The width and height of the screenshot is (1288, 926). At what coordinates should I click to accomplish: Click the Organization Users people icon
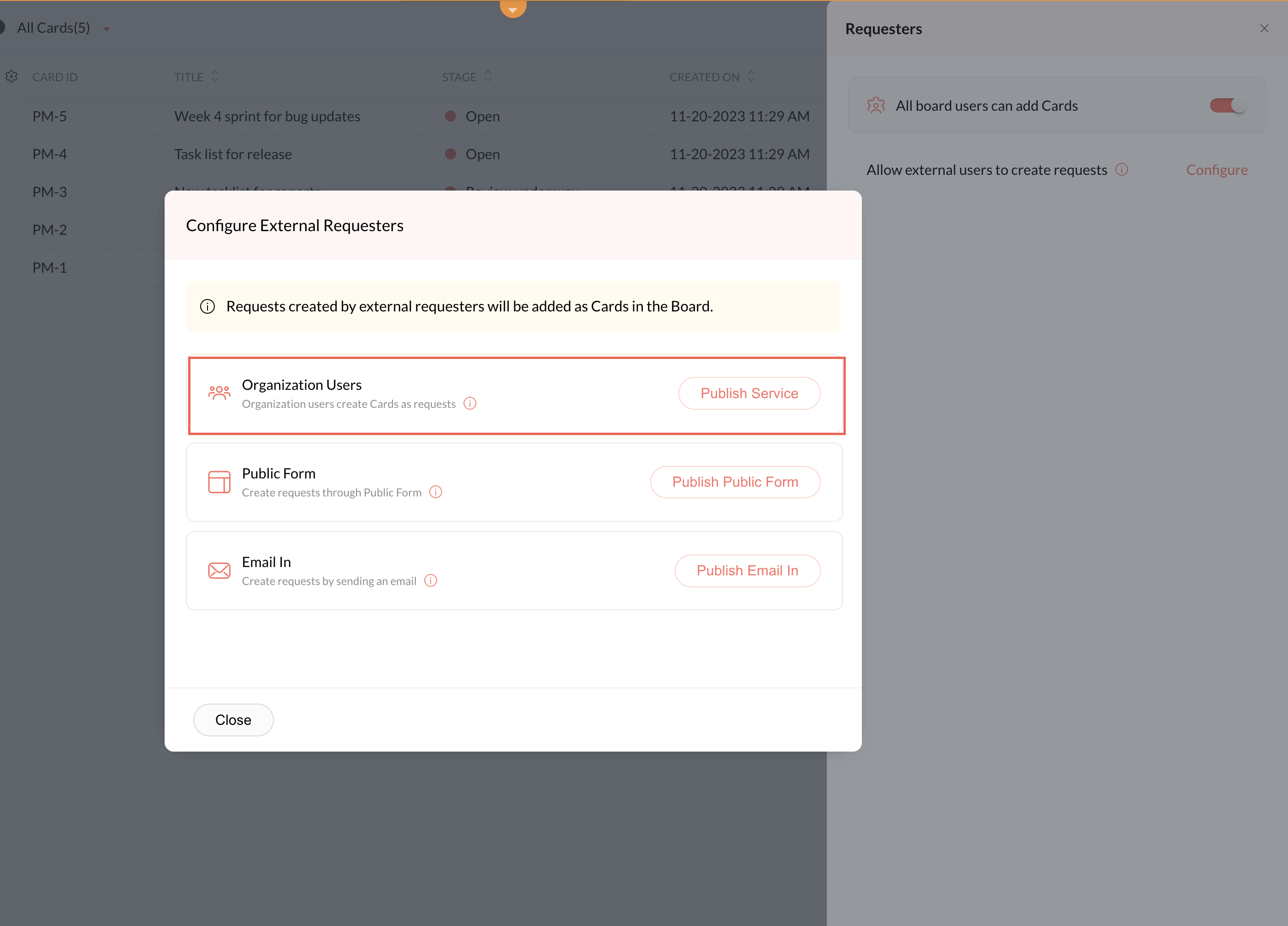(219, 393)
